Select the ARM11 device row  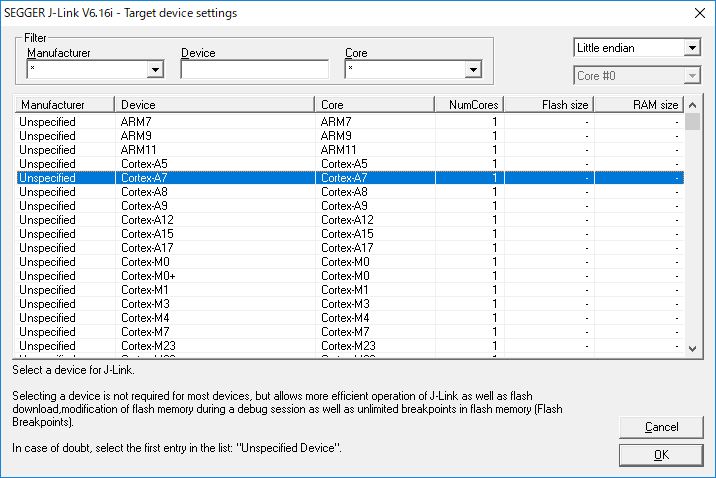click(350, 150)
